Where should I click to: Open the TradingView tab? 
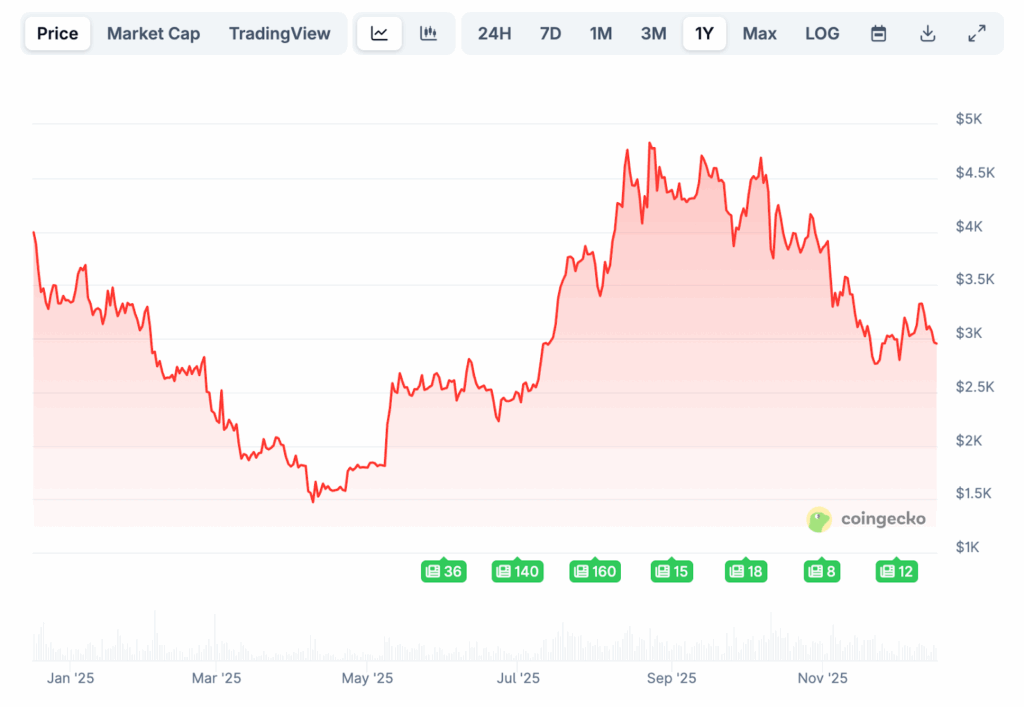click(x=279, y=33)
